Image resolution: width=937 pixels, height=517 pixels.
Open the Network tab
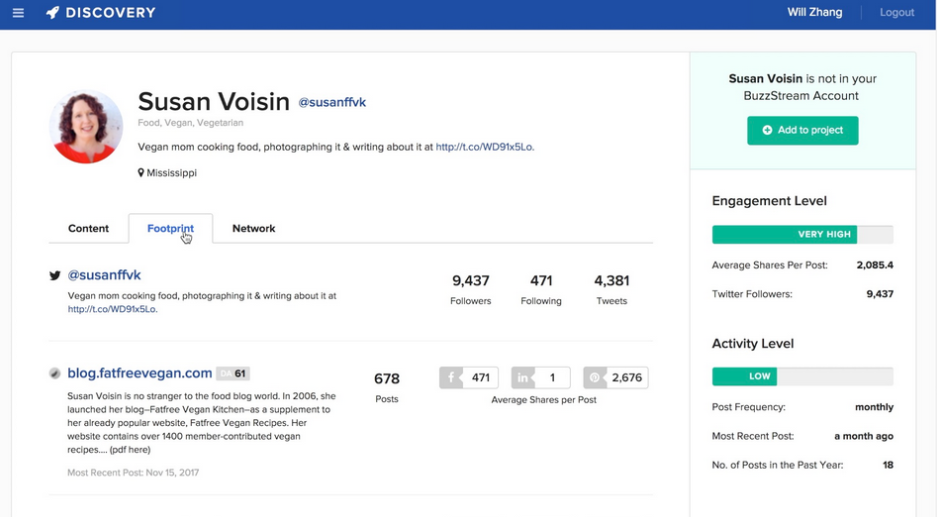[x=254, y=228]
